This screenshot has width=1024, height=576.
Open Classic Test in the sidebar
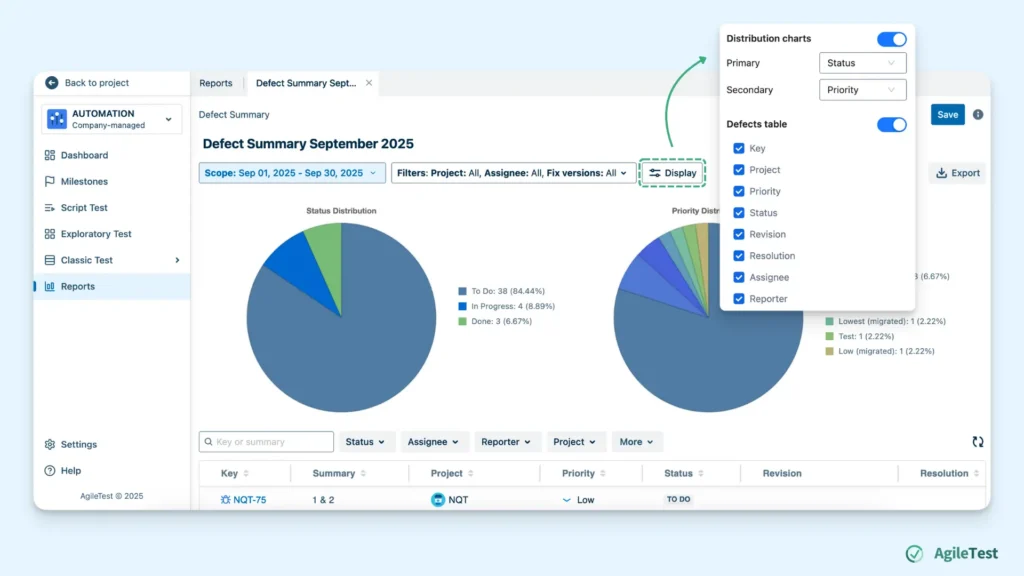[x=87, y=260]
